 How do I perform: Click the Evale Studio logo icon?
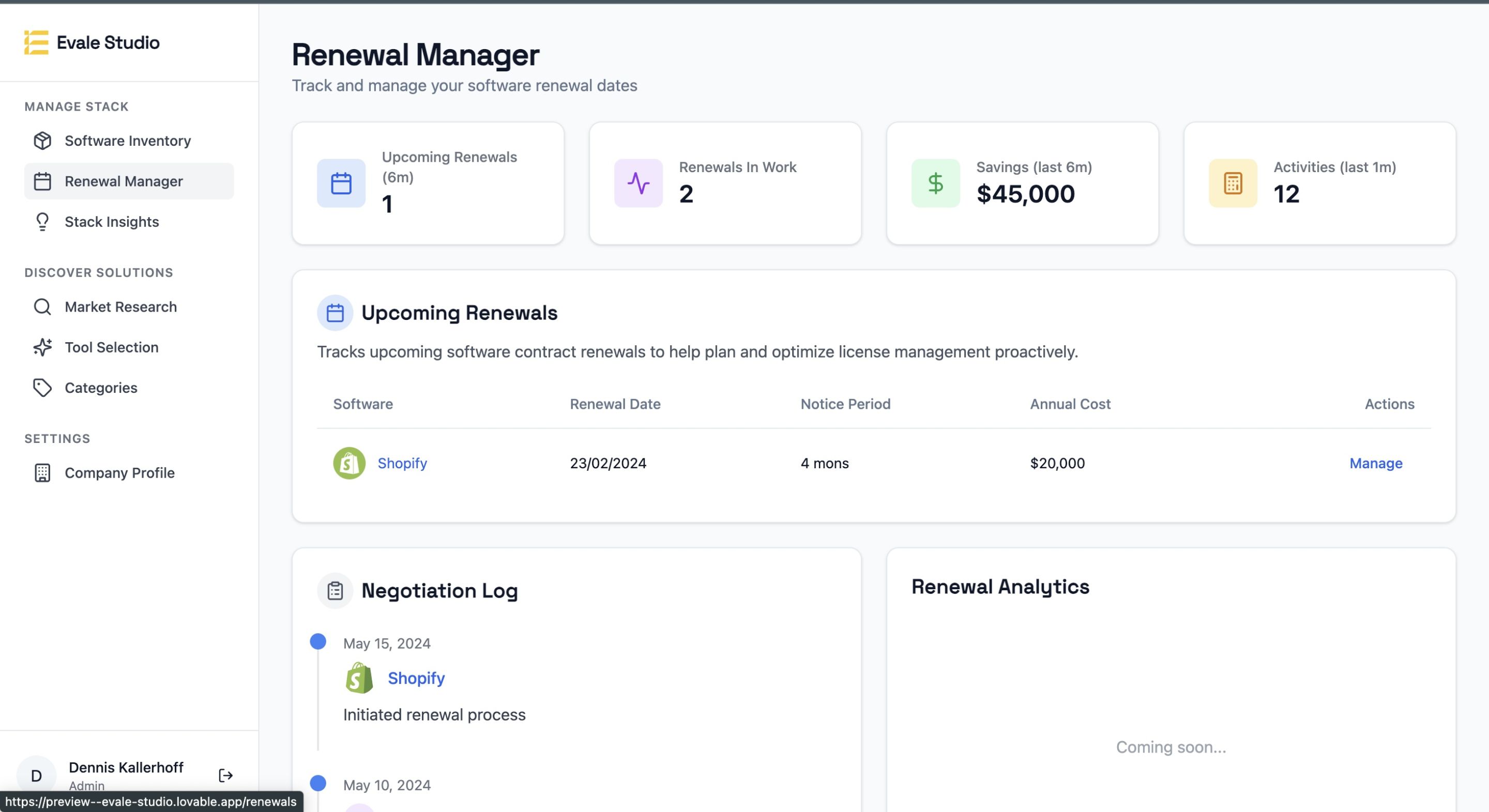pos(36,42)
